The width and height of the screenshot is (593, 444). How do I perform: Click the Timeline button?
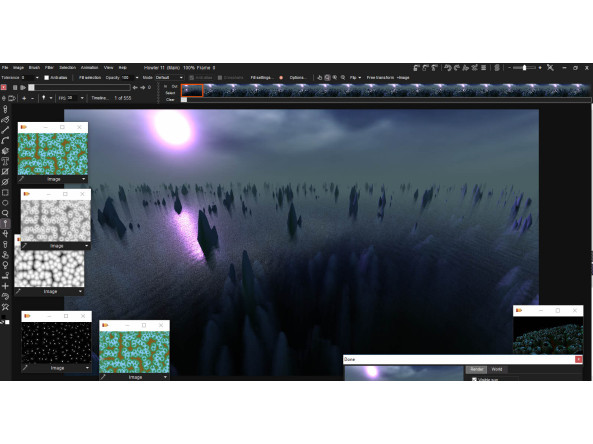(x=100, y=98)
